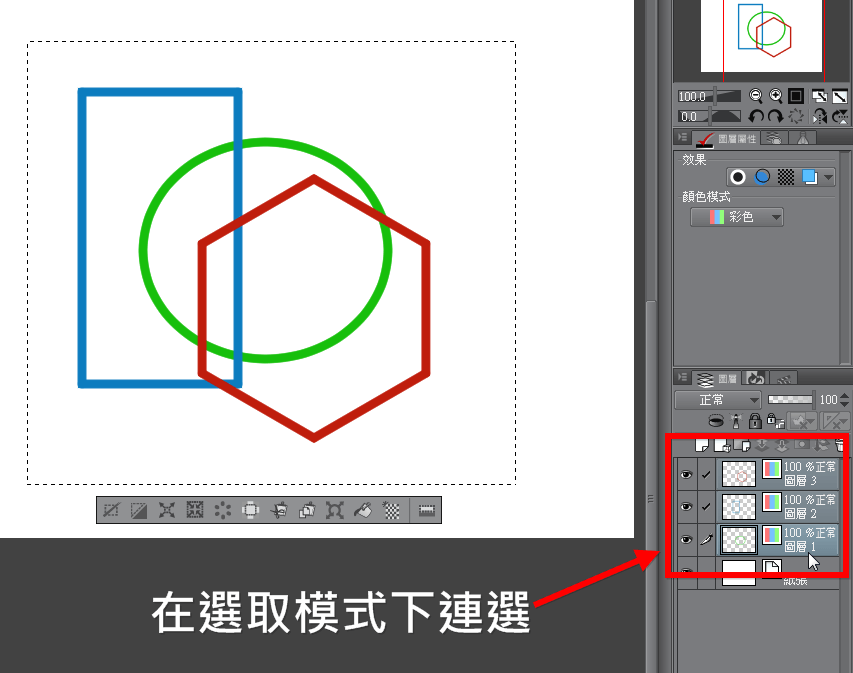Click the border effect circle icon

738,177
